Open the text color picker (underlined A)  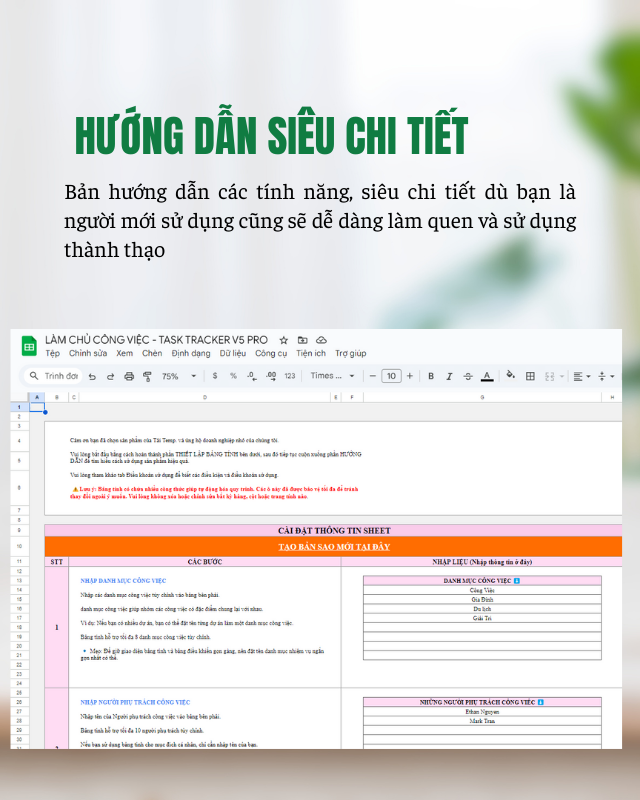(486, 376)
